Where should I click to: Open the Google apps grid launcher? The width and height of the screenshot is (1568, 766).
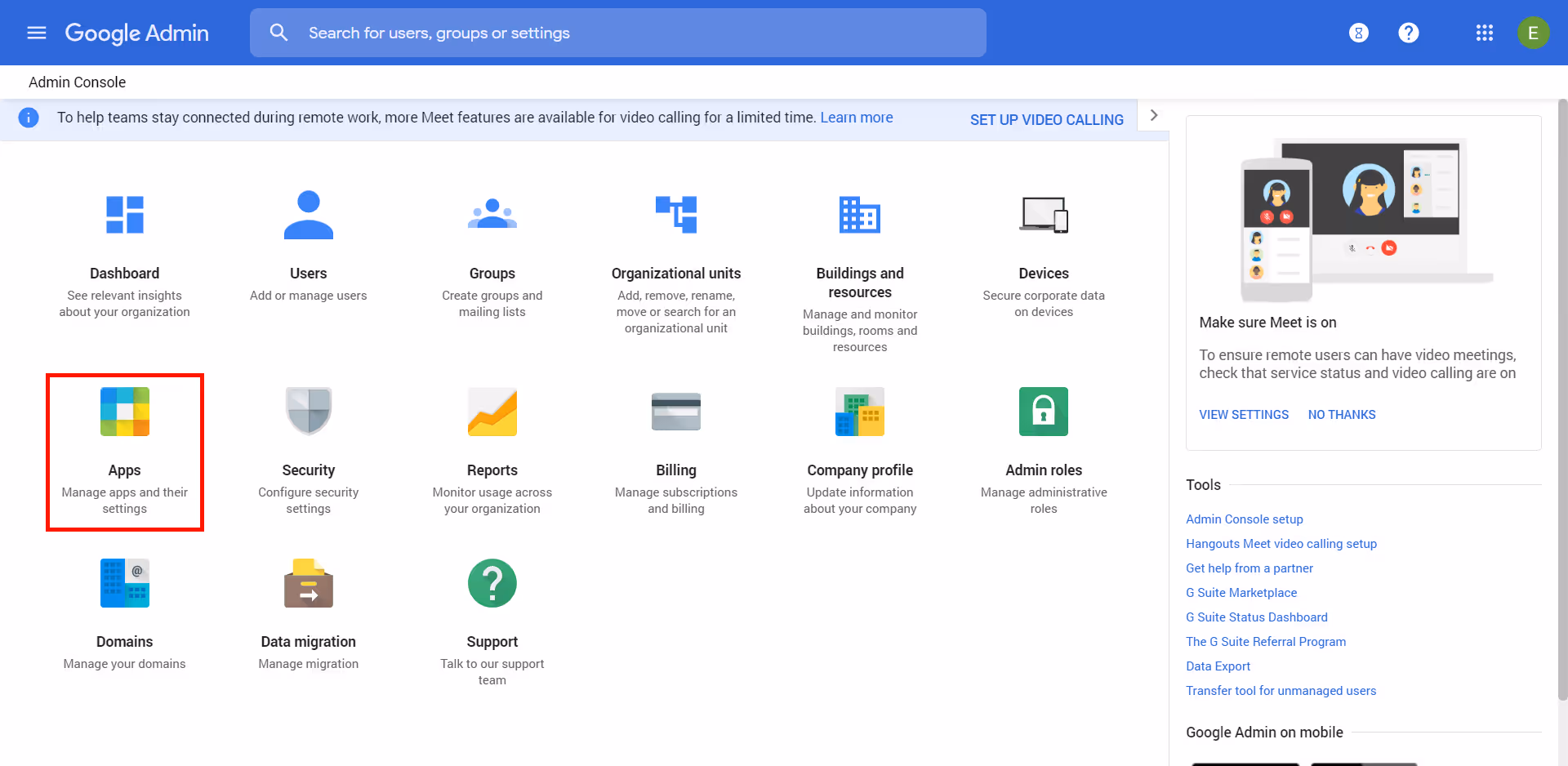(x=1484, y=33)
